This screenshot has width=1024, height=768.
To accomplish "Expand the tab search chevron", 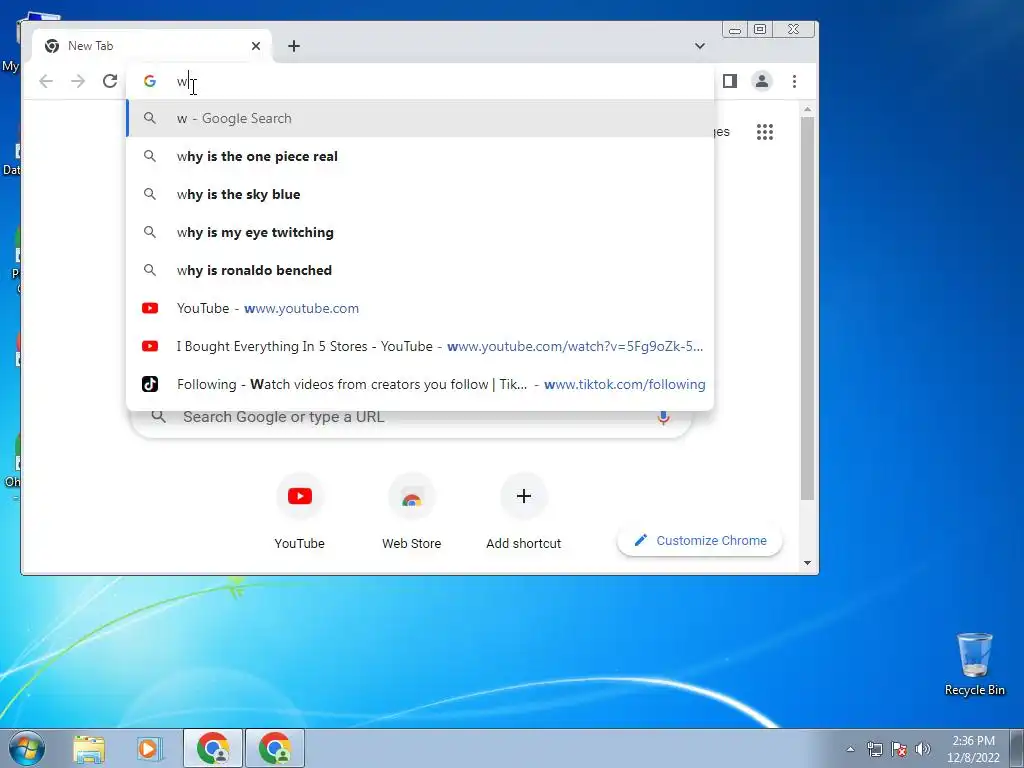I will [699, 46].
